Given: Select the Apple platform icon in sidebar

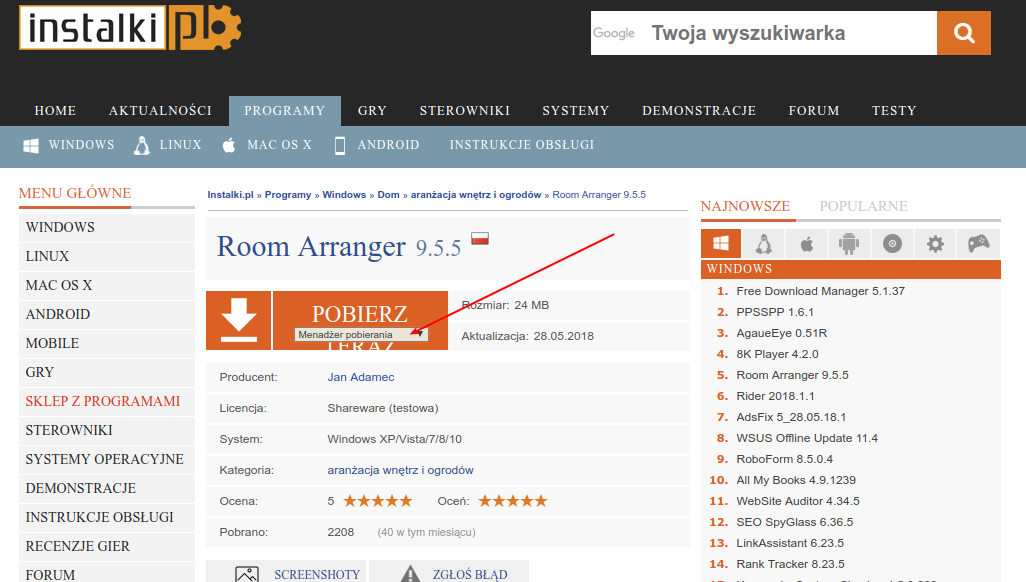Looking at the screenshot, I should pos(807,244).
